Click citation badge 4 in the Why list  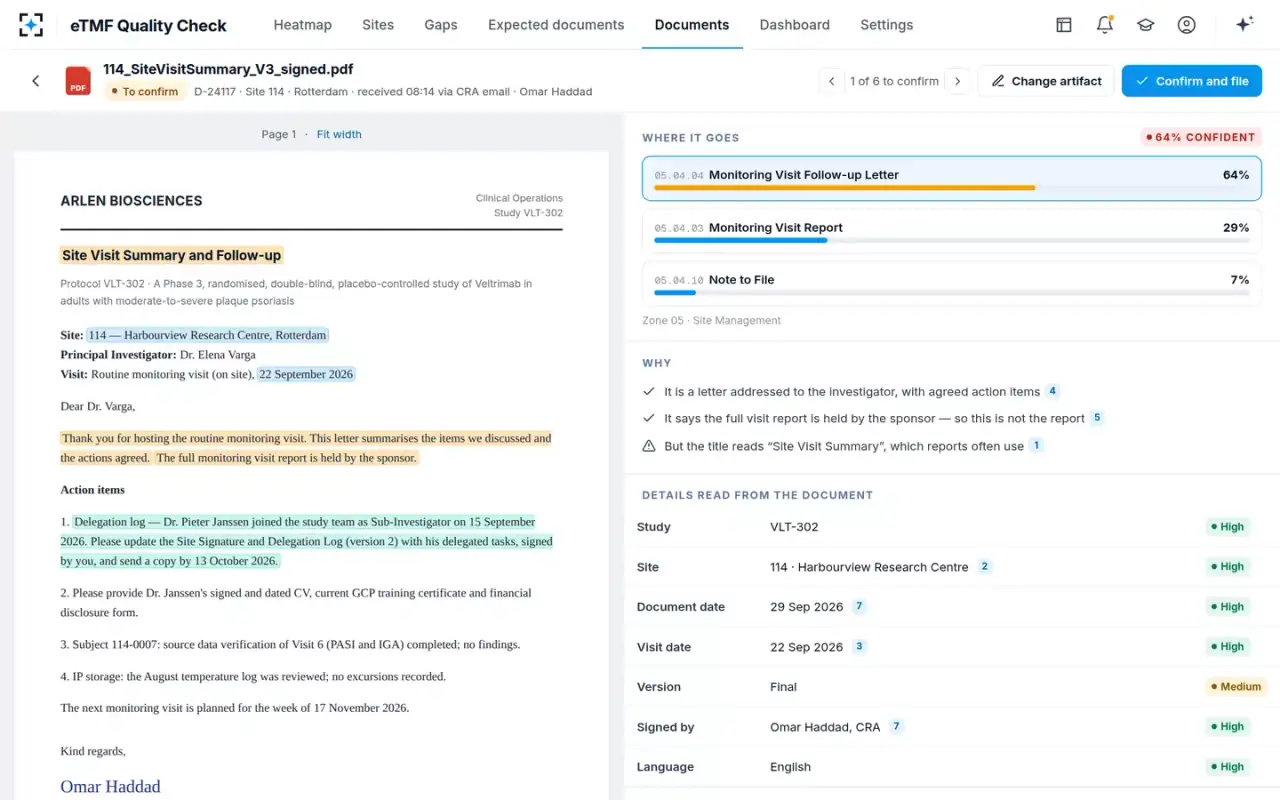tap(1053, 391)
